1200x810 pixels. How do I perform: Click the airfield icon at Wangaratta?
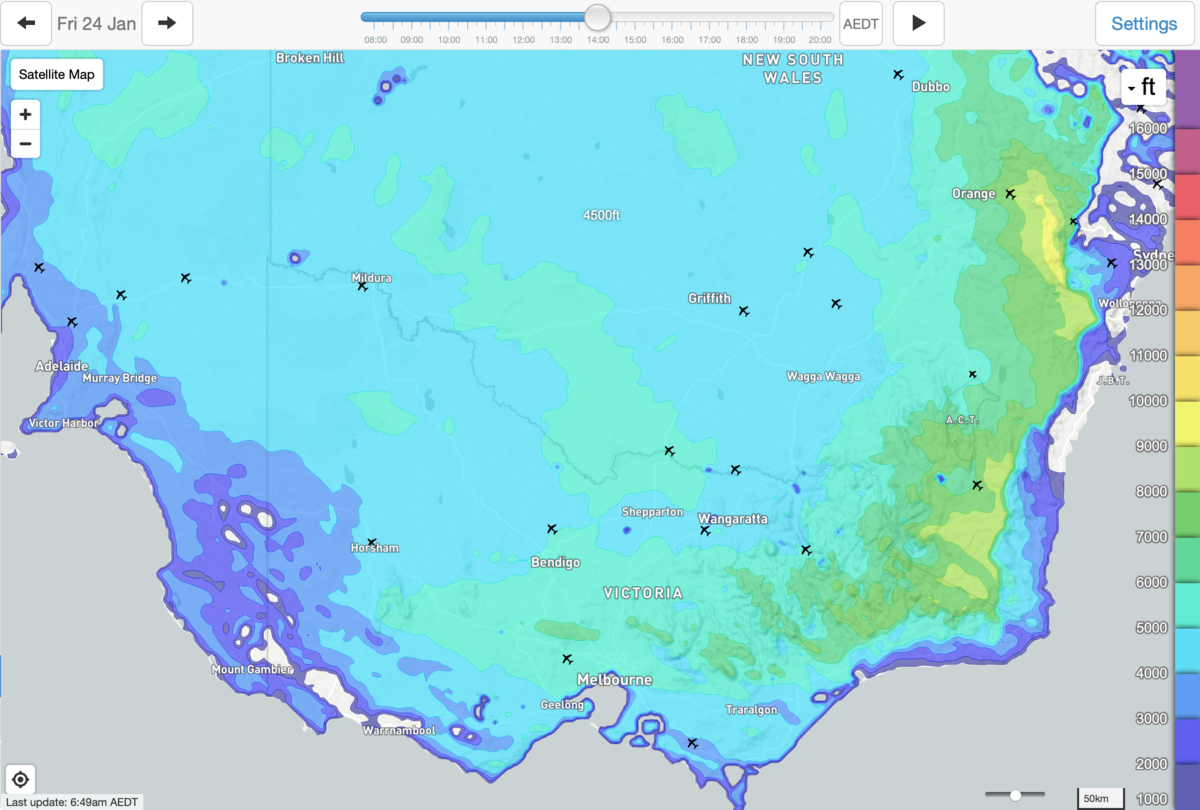click(705, 530)
